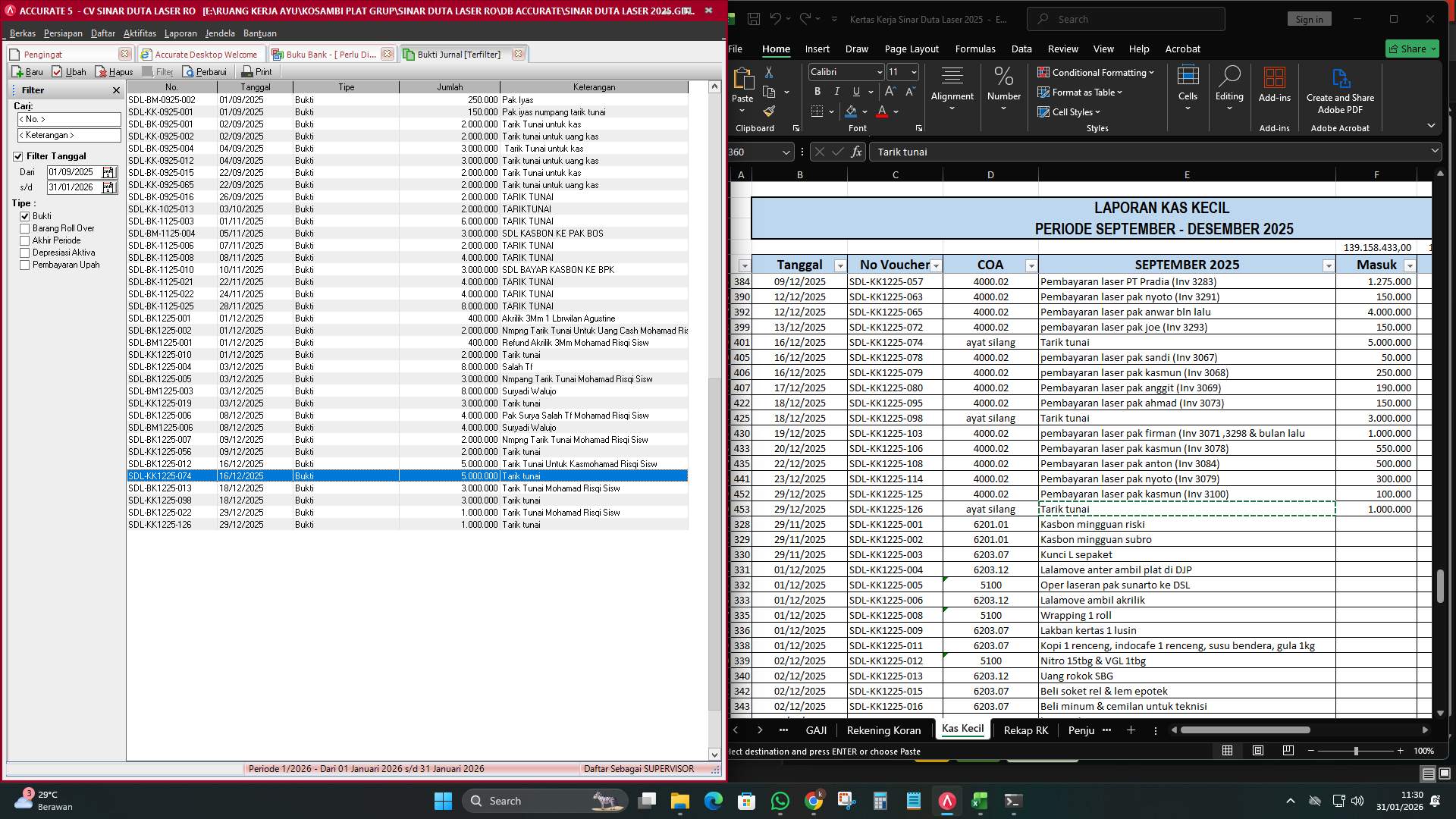Click the green Share button
Screen dimensions: 1456x819
pos(1411,48)
